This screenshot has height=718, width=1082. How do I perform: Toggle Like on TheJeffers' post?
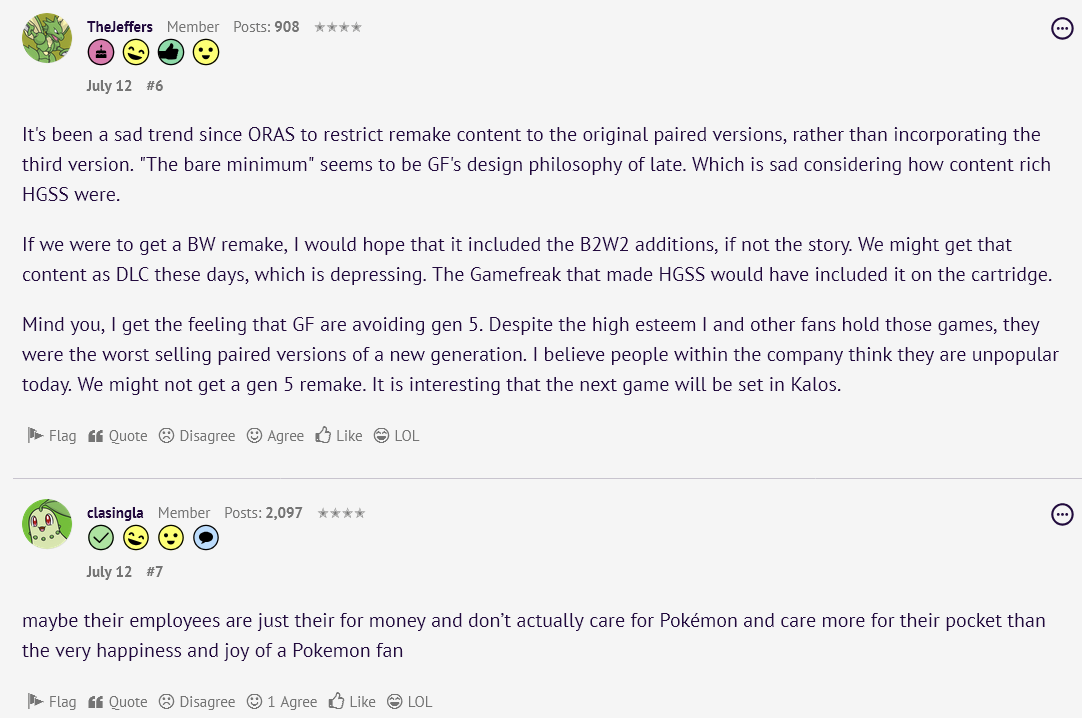(339, 436)
